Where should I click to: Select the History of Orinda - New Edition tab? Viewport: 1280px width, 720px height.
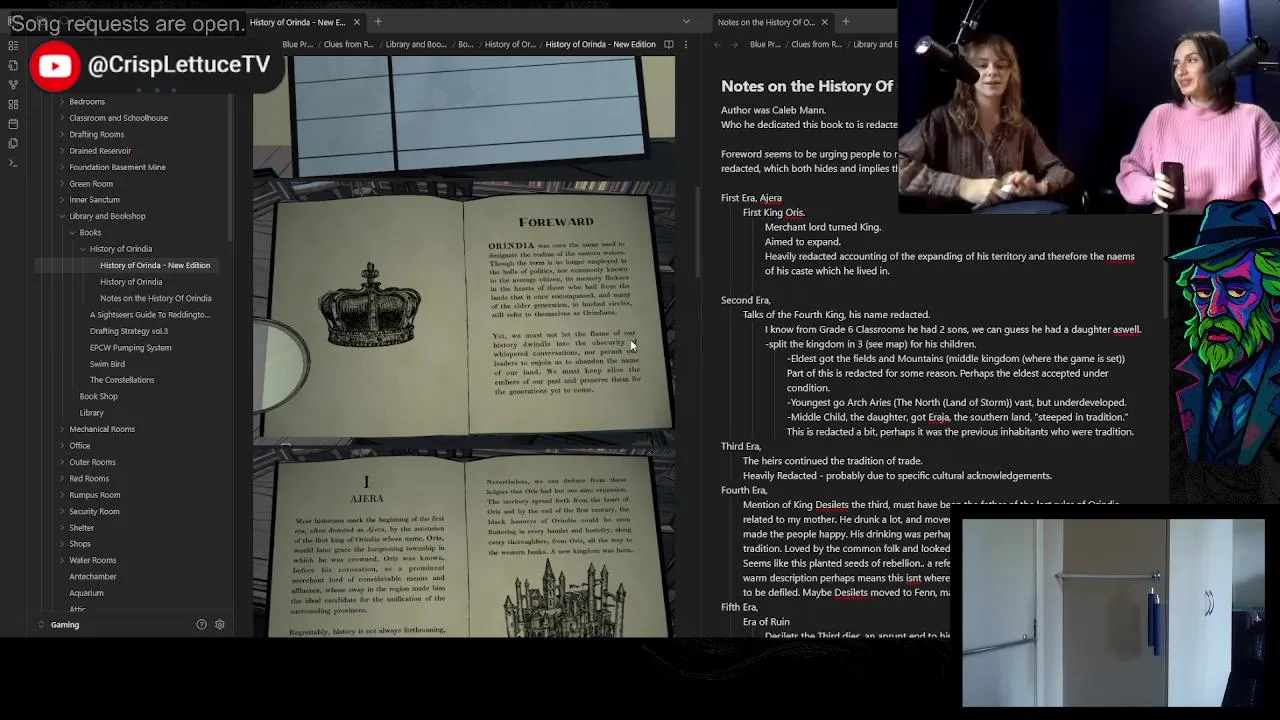[x=297, y=22]
